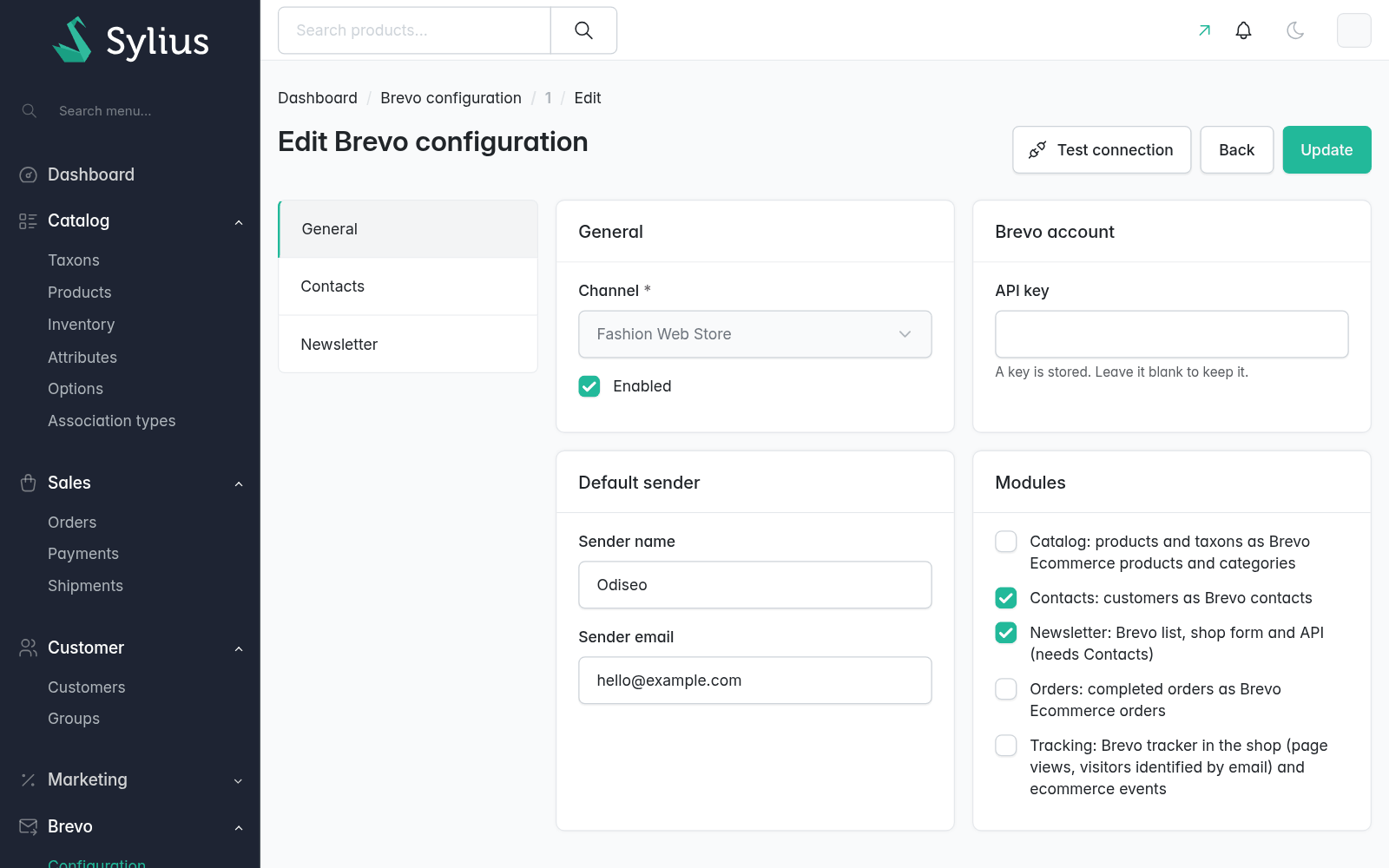1389x868 pixels.
Task: Click the sidebar menu search magnifier icon
Action: [29, 111]
